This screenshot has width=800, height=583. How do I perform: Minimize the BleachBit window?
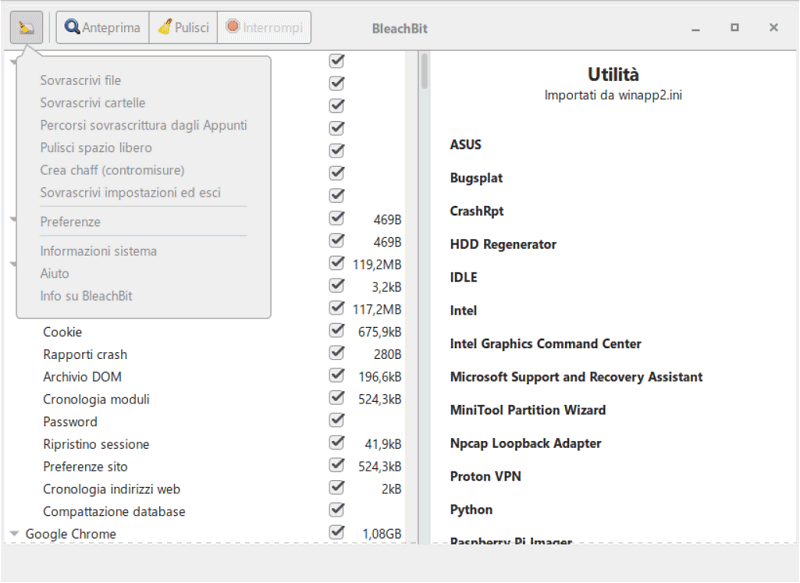point(695,28)
